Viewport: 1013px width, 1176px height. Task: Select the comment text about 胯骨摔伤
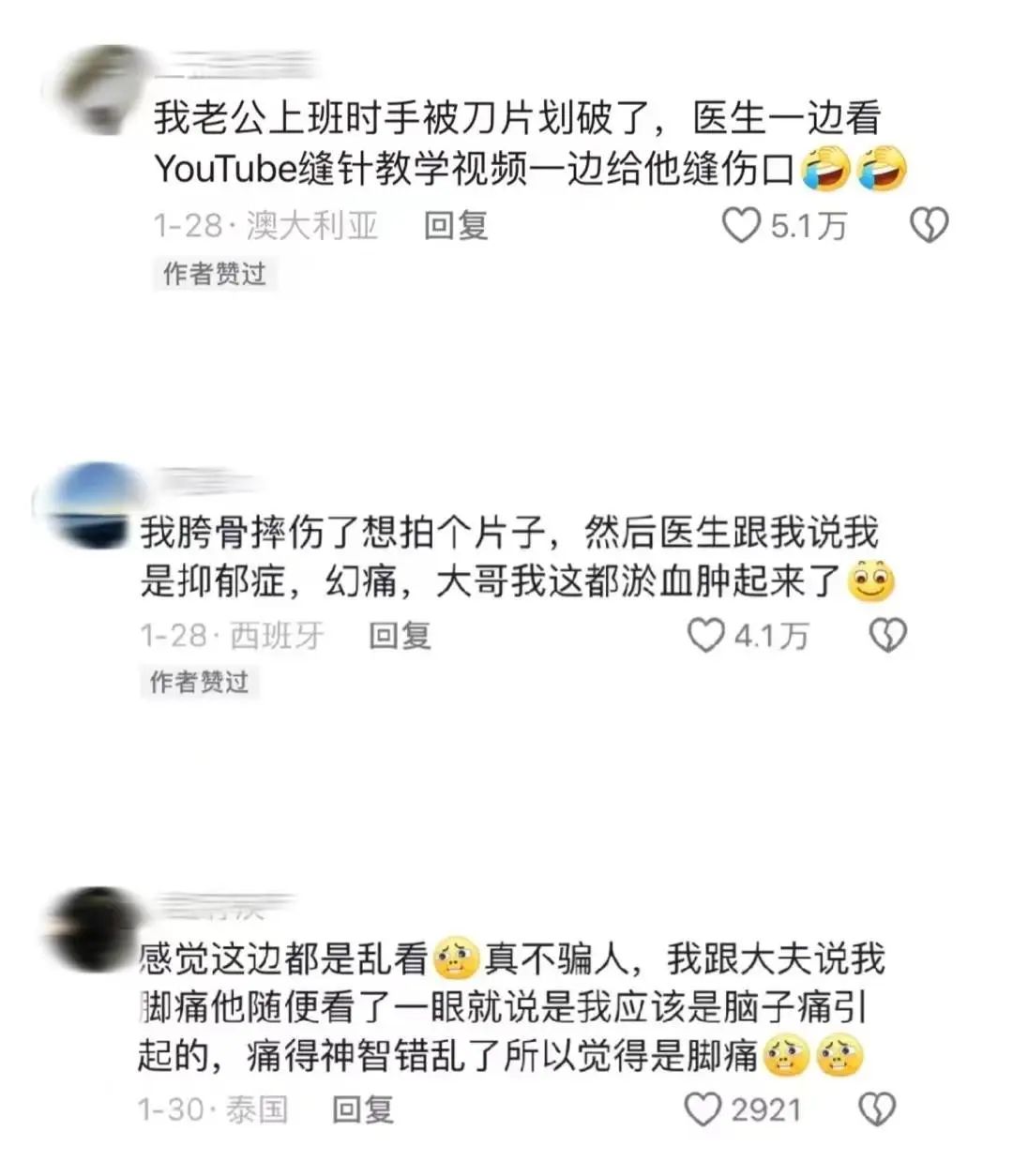coord(517,557)
